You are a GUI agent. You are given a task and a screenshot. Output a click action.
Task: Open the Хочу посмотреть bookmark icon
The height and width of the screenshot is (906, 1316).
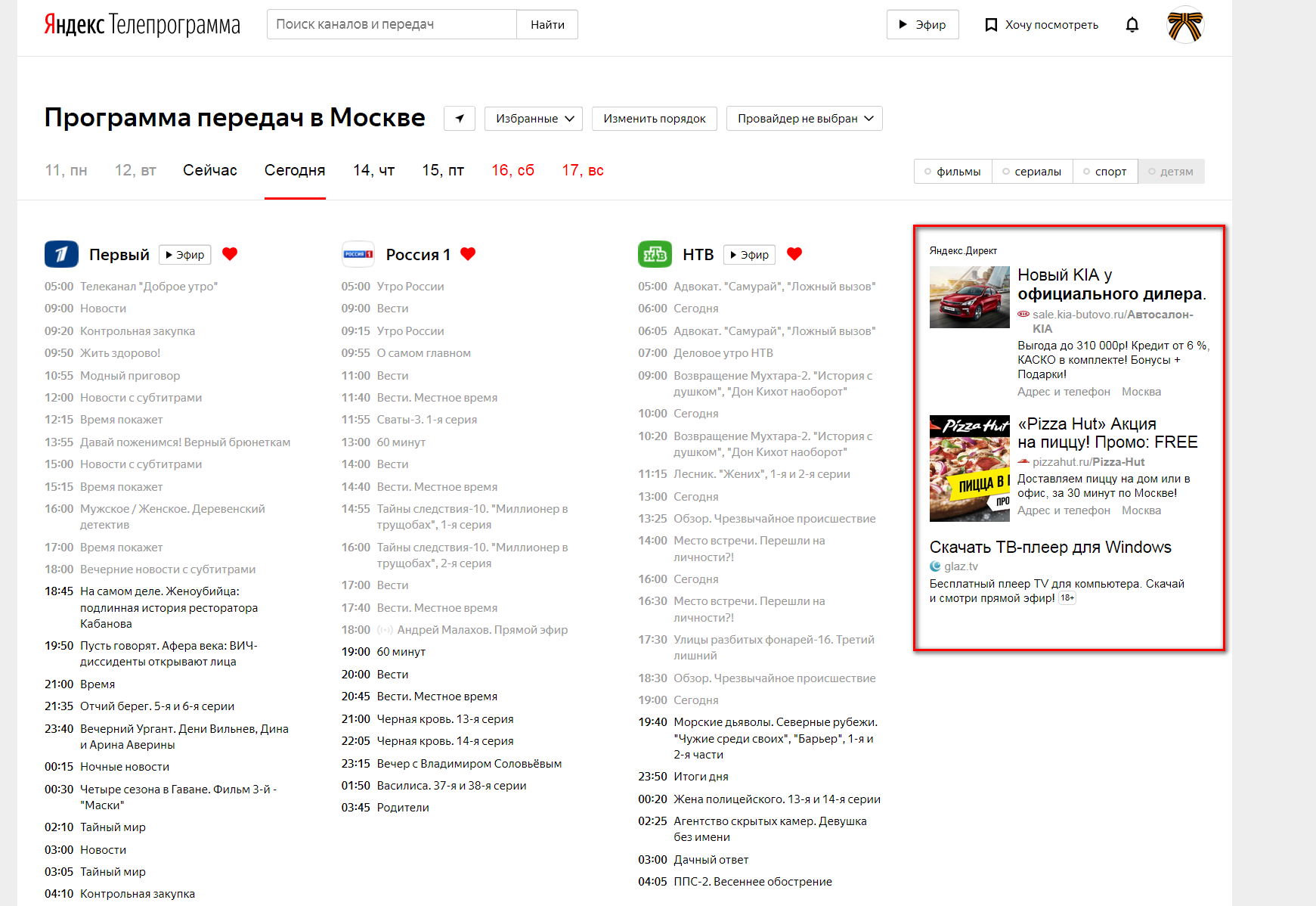pyautogui.click(x=990, y=24)
